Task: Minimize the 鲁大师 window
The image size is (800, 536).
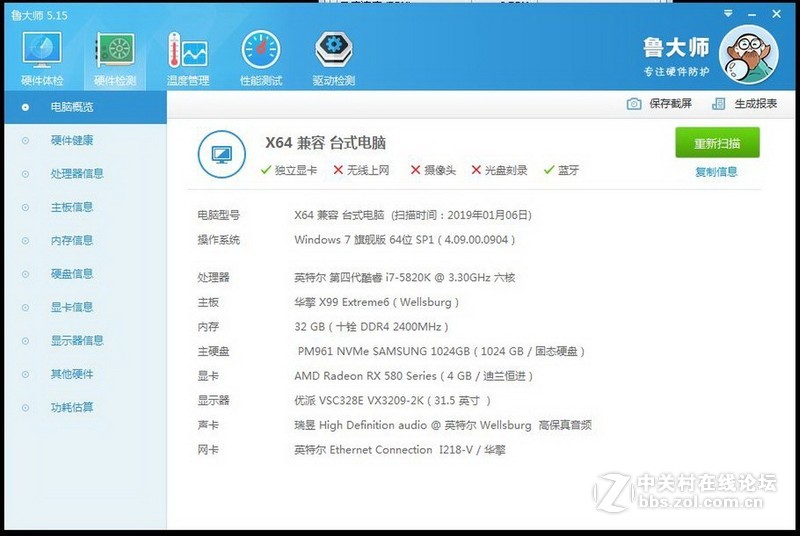Action: [752, 15]
